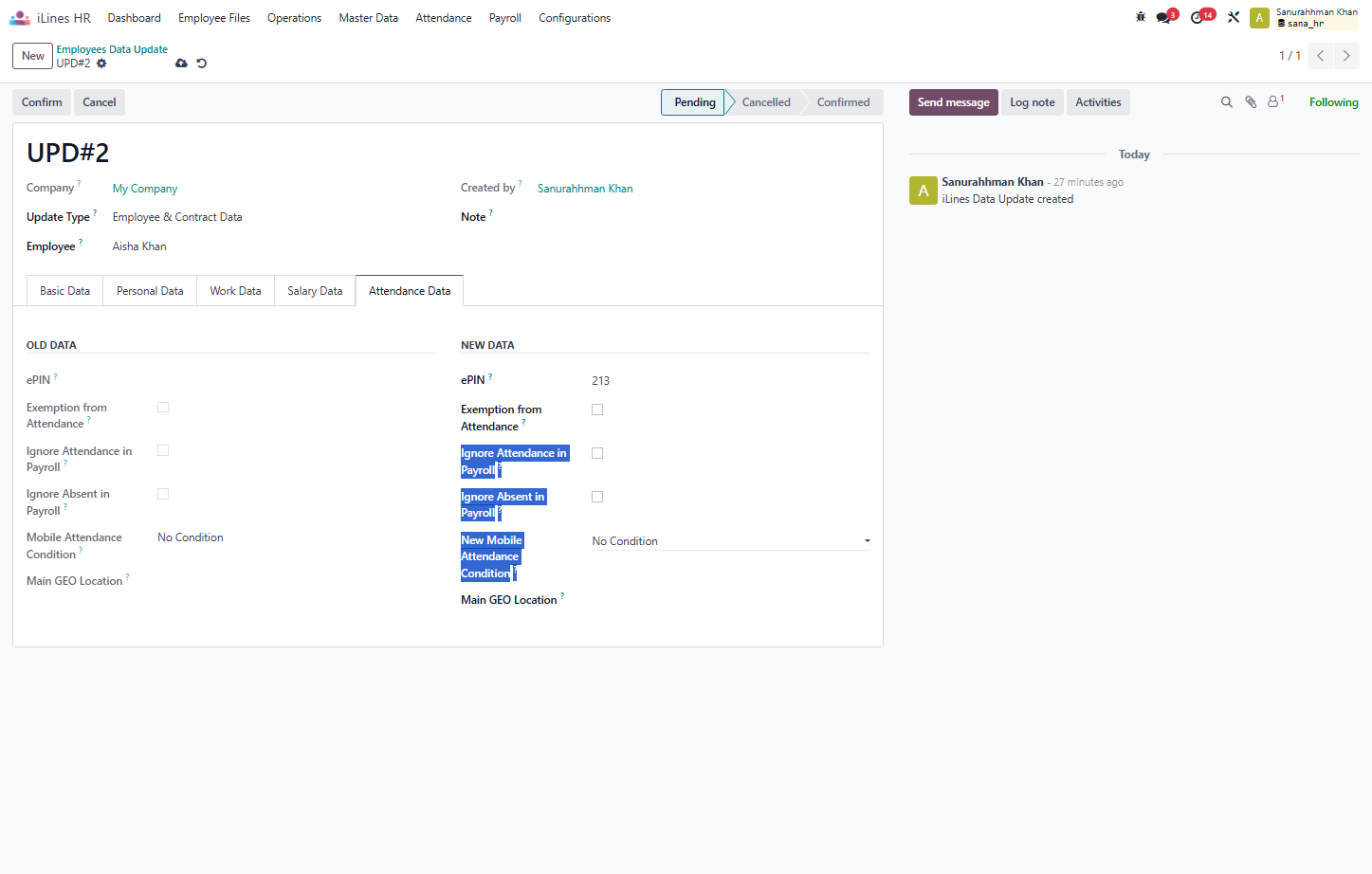Go to previous record arrow
The height and width of the screenshot is (874, 1372).
click(x=1320, y=56)
